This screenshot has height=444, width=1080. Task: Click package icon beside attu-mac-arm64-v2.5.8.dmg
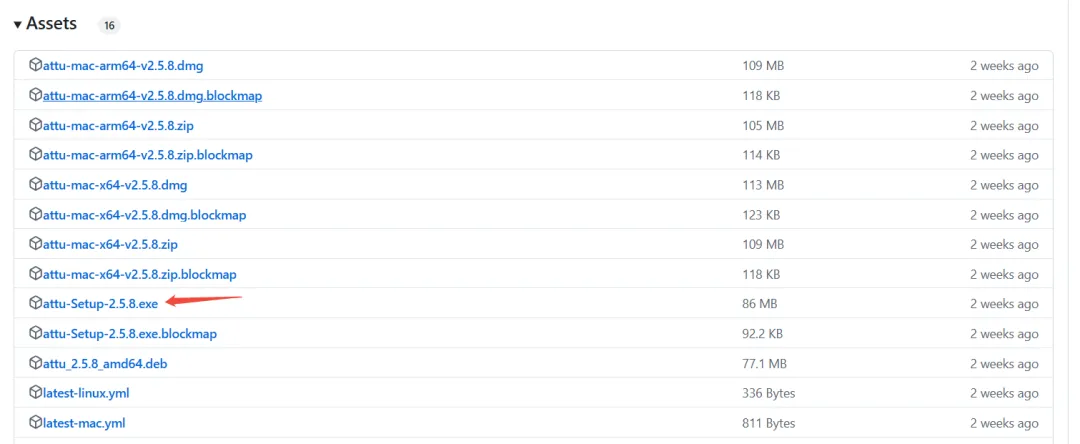36,66
